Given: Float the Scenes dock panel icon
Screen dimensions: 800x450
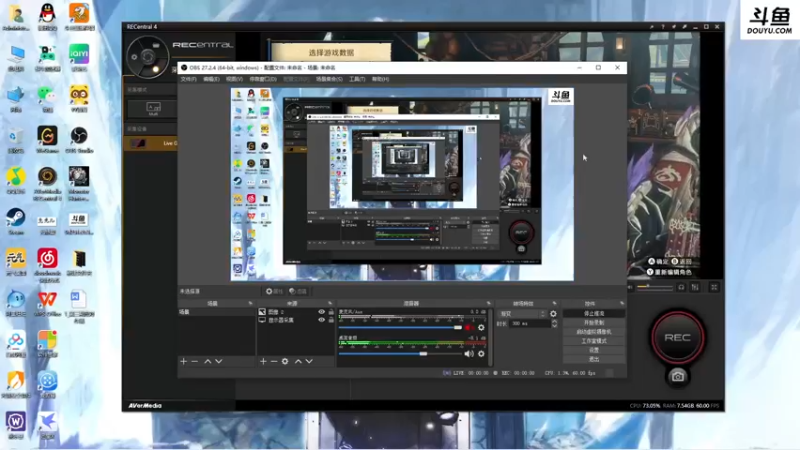Looking at the screenshot, I should tap(250, 303).
